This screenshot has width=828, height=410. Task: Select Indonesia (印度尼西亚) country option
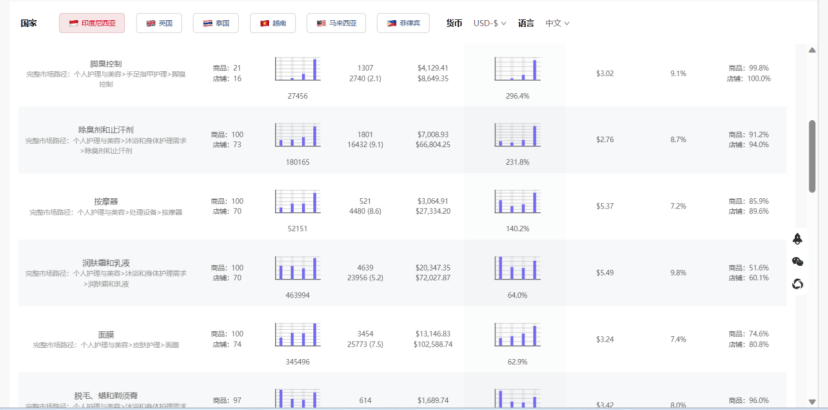click(x=91, y=23)
